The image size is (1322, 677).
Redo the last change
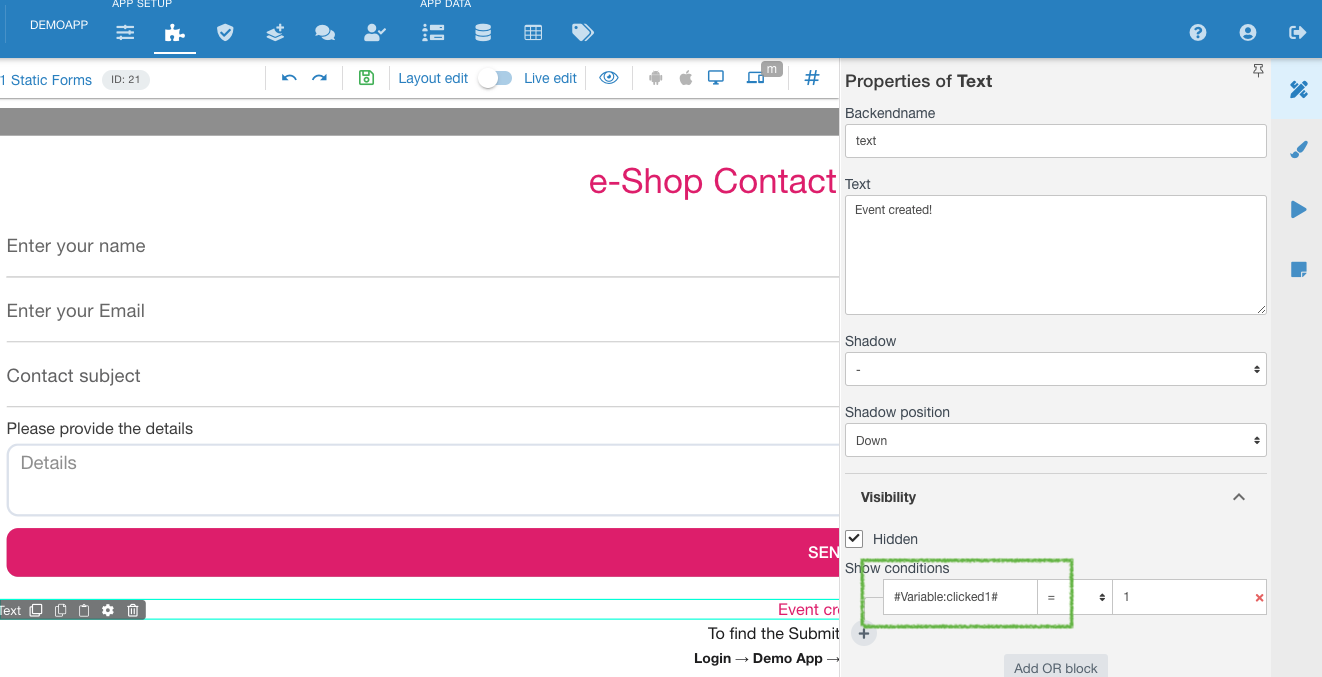(319, 78)
